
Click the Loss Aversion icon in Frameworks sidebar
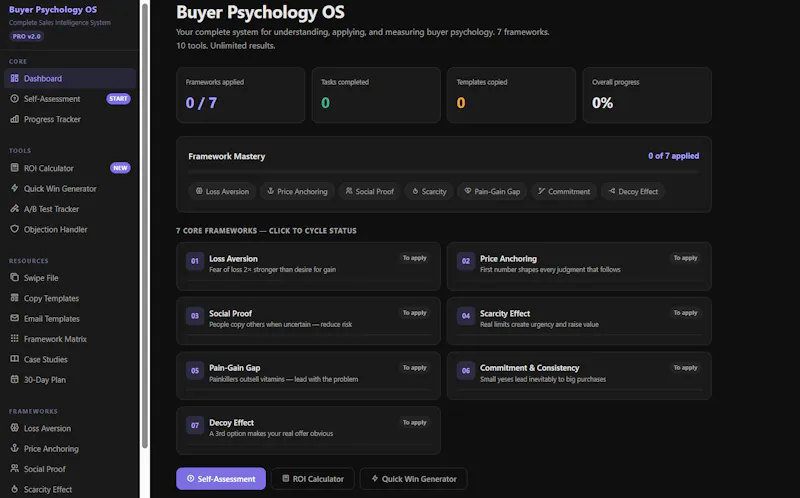[x=14, y=428]
